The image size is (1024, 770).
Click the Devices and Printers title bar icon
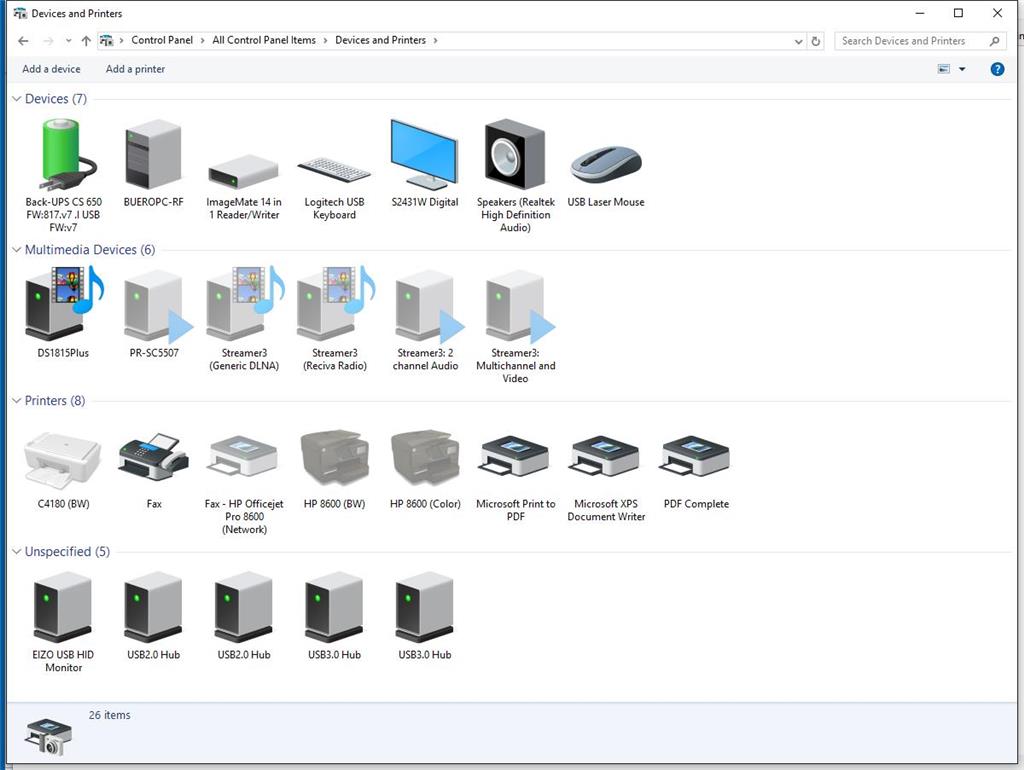[x=20, y=13]
